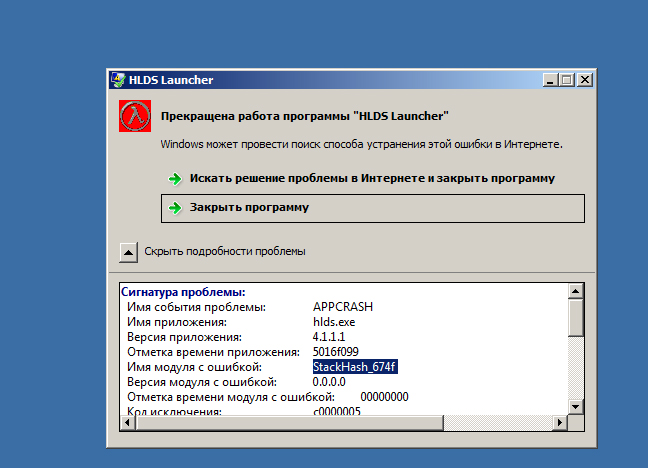Search online for solution and close program
This screenshot has height=468, width=648.
pyautogui.click(x=372, y=178)
